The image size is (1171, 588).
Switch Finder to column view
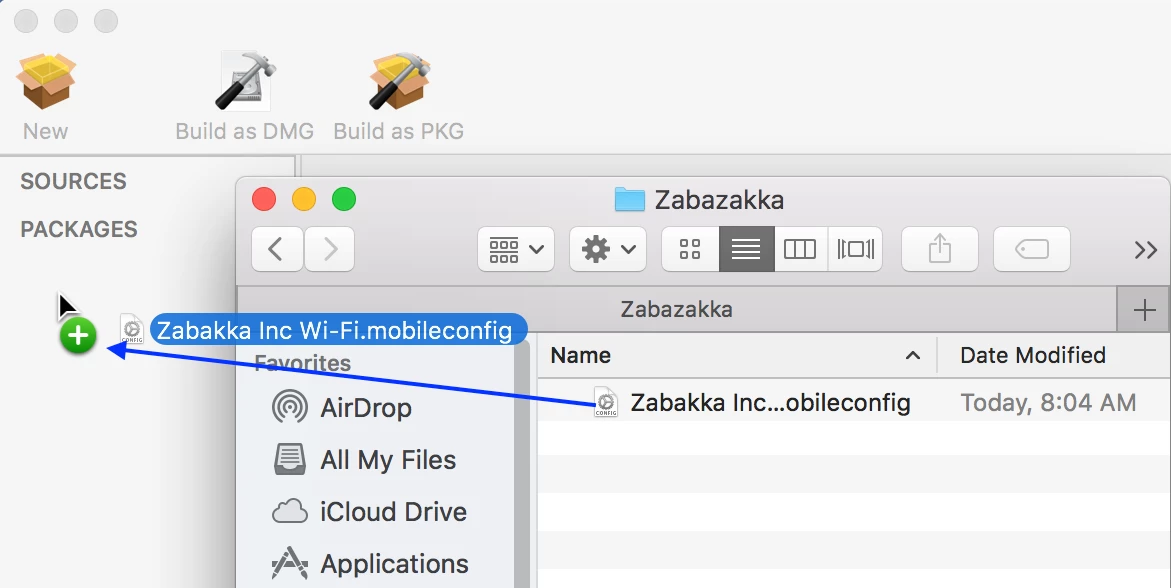coord(800,249)
